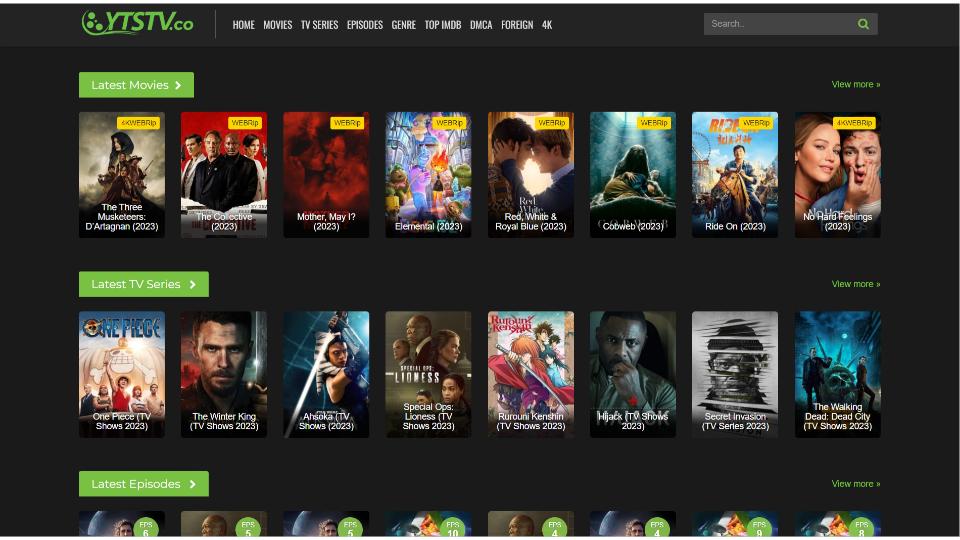
Task: Open Hijack TV show poster
Action: click(x=633, y=374)
